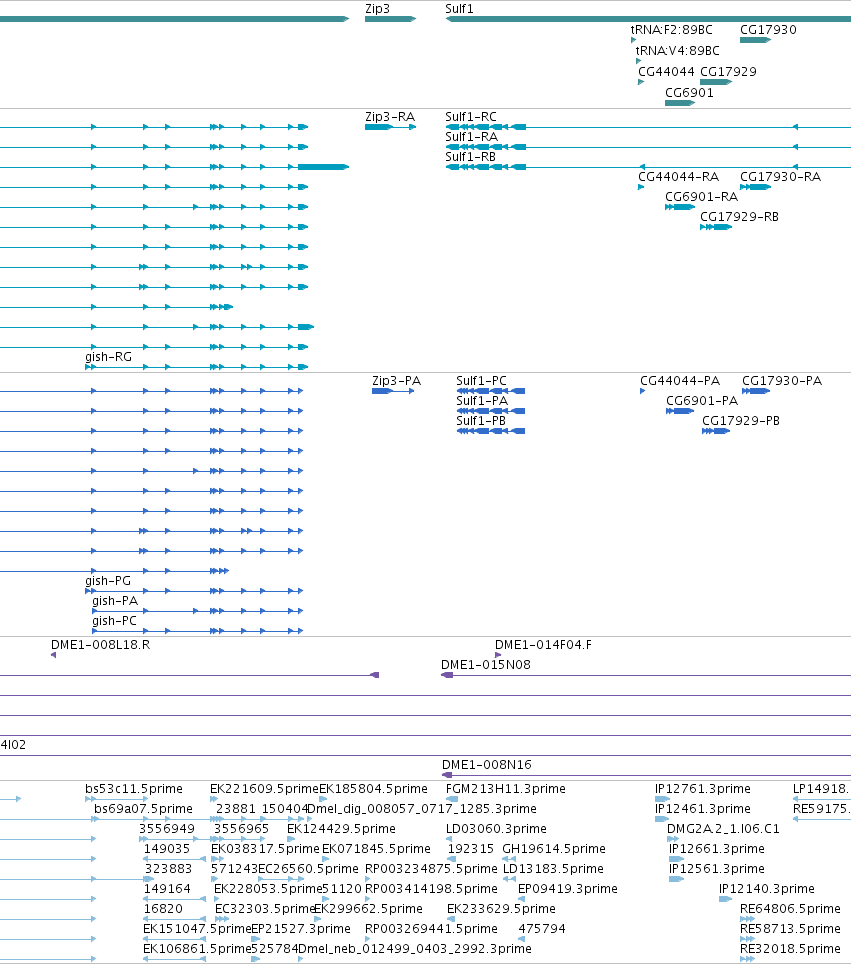Click the EP21527.3prime EST
Image resolution: width=851 pixels, height=964 pixels.
pyautogui.click(x=256, y=939)
